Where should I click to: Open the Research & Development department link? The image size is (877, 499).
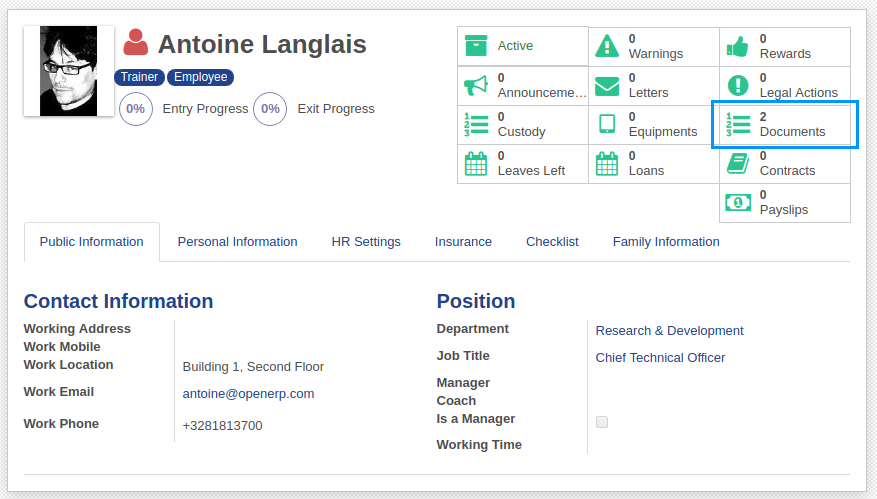[x=669, y=331]
